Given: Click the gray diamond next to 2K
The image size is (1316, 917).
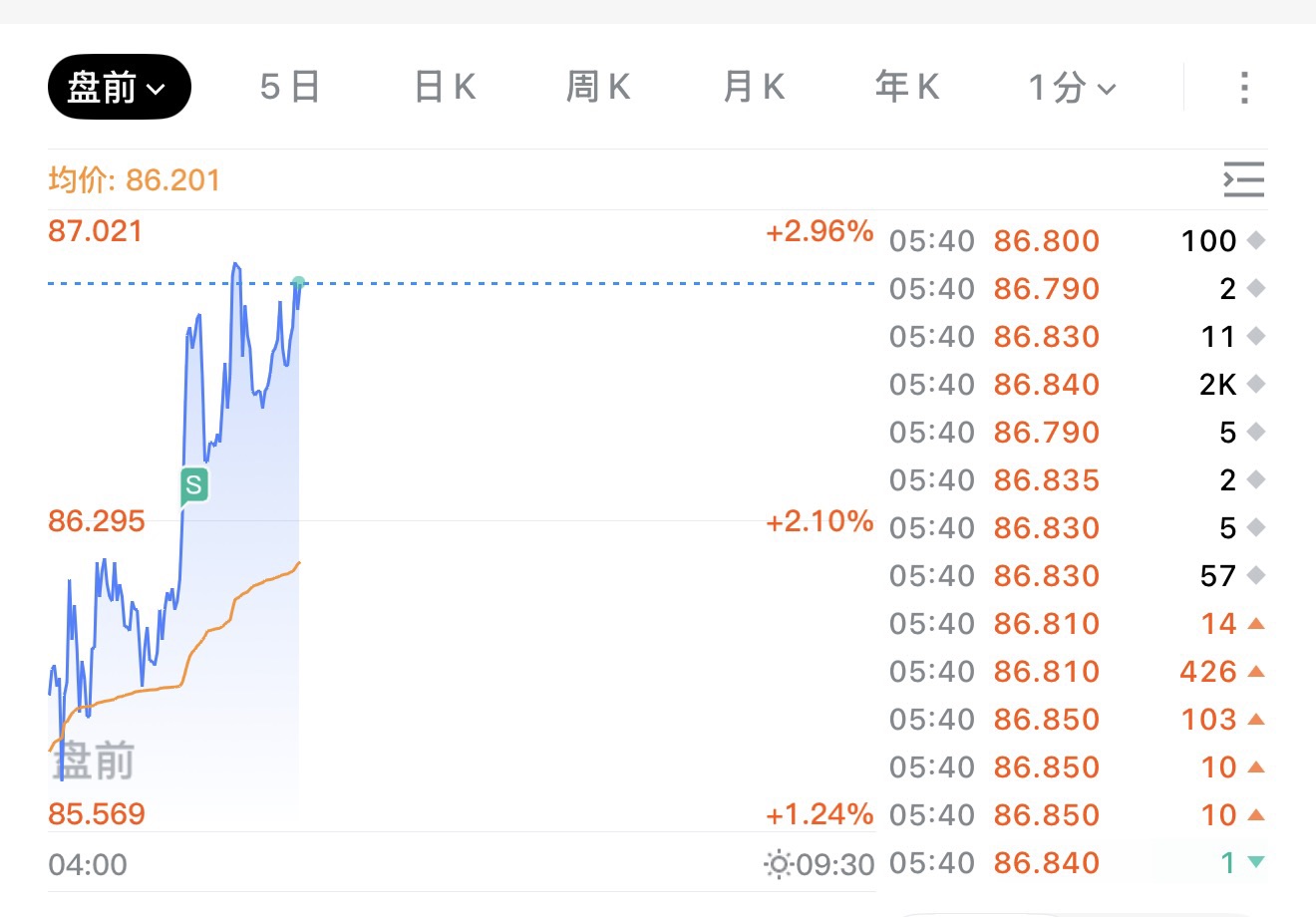Looking at the screenshot, I should point(1256,384).
